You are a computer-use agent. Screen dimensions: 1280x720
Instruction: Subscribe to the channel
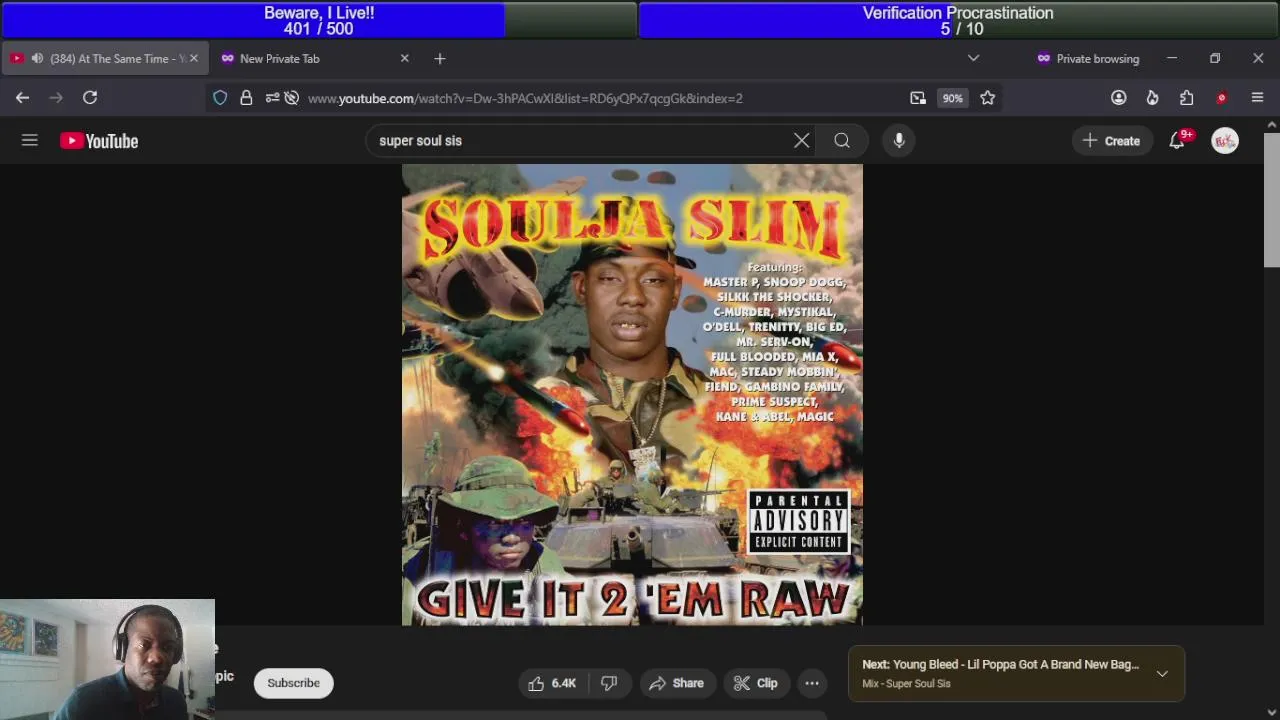tap(293, 683)
